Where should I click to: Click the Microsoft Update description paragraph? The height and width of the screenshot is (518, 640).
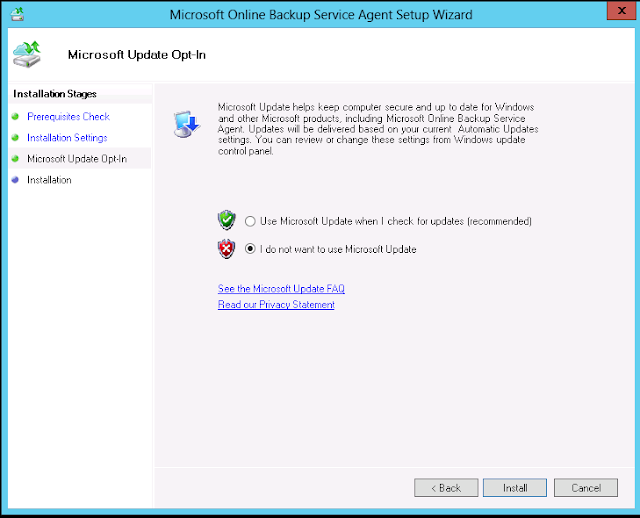(378, 129)
